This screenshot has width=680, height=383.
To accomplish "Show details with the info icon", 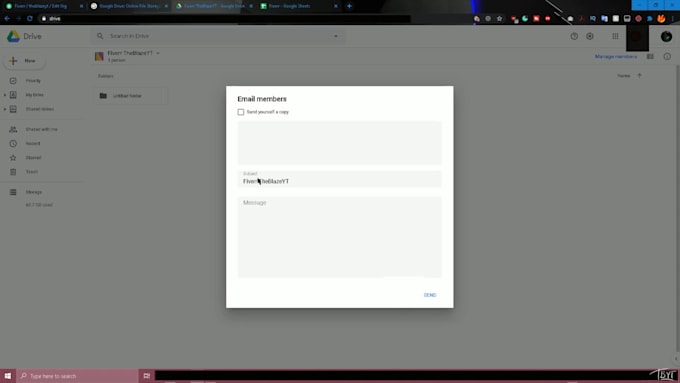I will click(667, 56).
